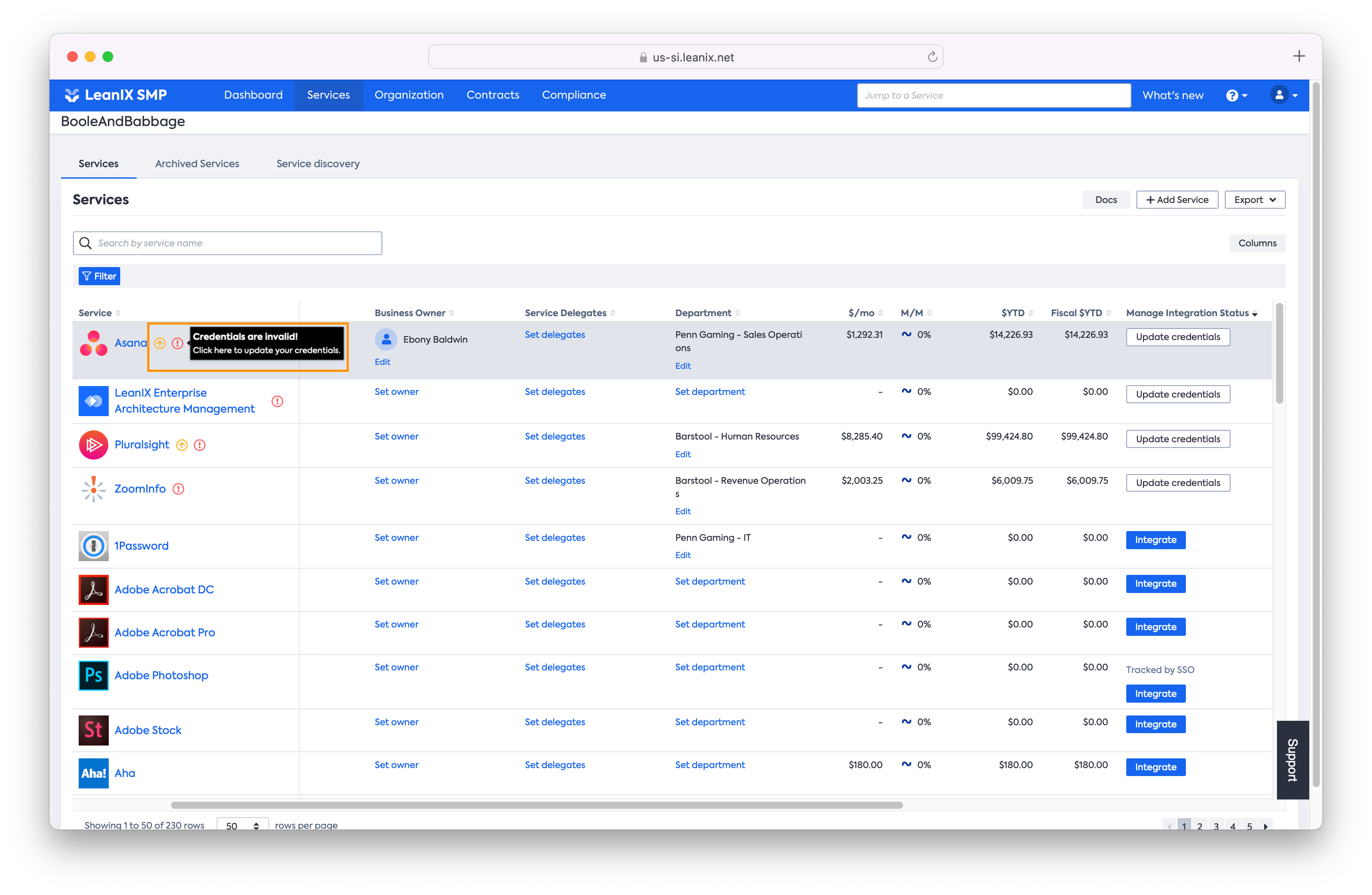The image size is (1372, 895).
Task: Click Integrate button for 1Password
Action: tap(1155, 540)
